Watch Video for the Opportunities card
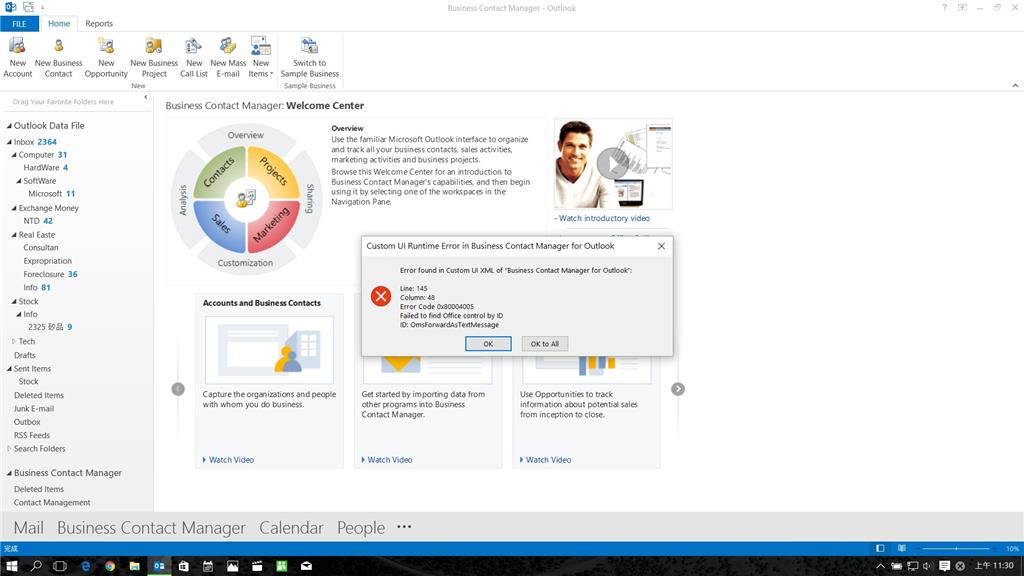The image size is (1024, 576). tap(549, 460)
